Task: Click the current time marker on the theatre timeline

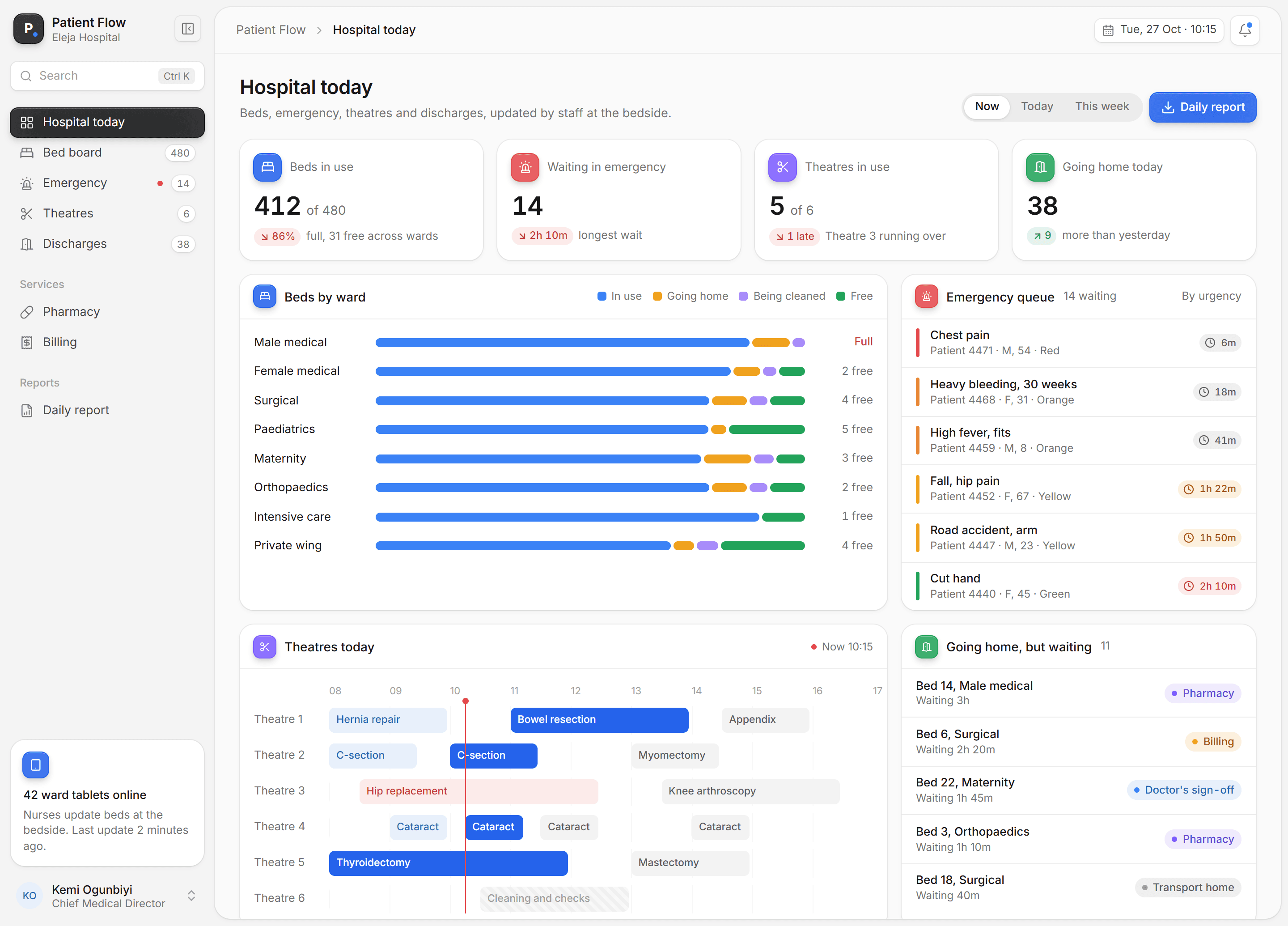Action: pos(465,701)
